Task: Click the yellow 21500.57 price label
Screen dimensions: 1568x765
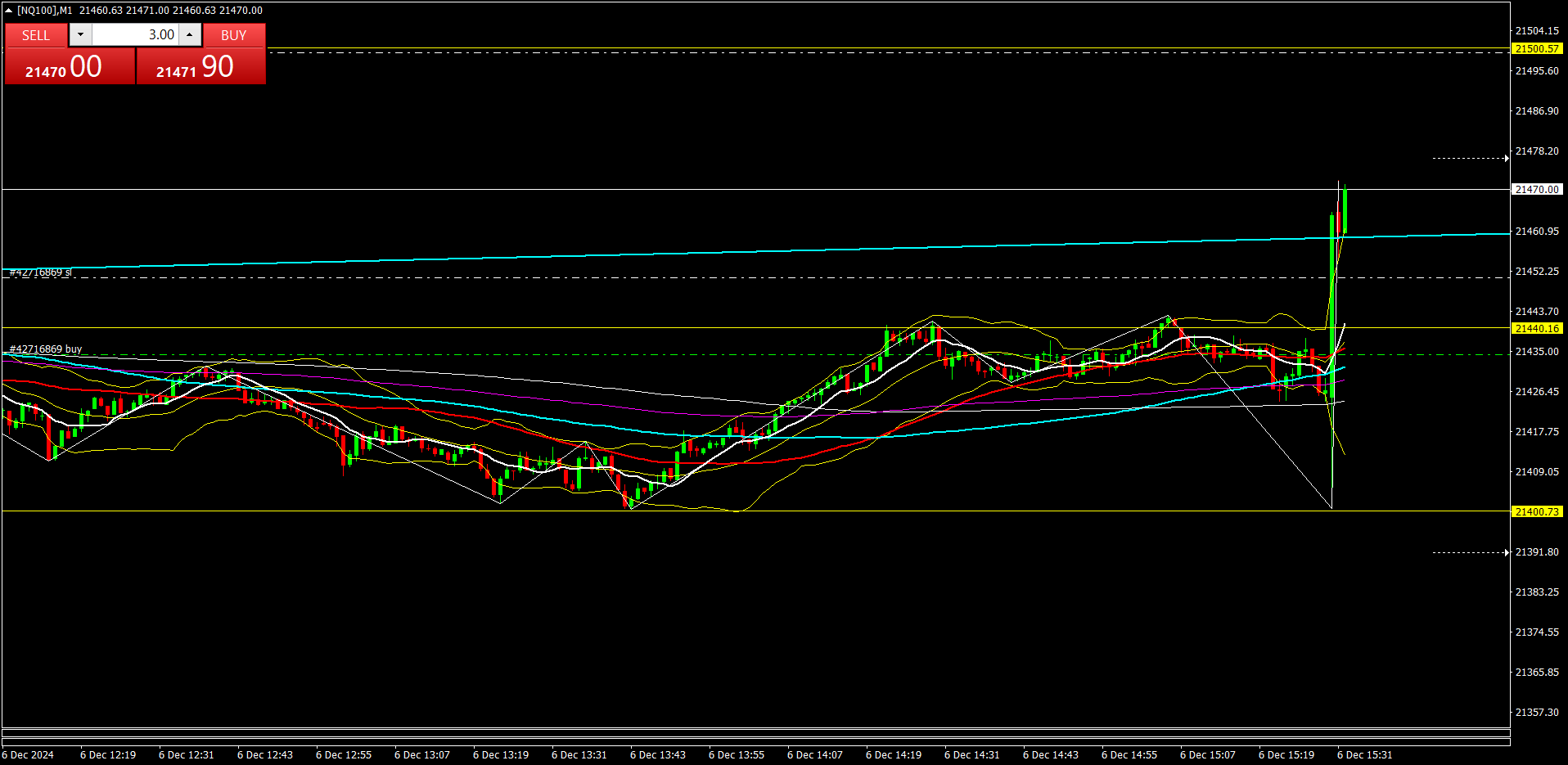Action: coord(1537,49)
